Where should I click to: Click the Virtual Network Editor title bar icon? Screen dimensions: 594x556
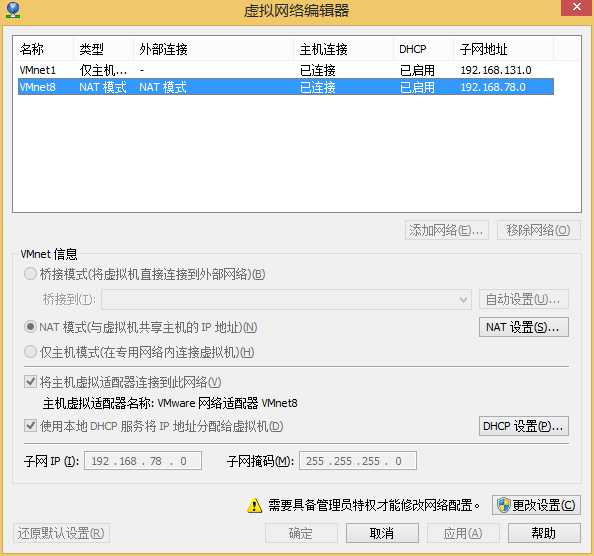tap(13, 10)
